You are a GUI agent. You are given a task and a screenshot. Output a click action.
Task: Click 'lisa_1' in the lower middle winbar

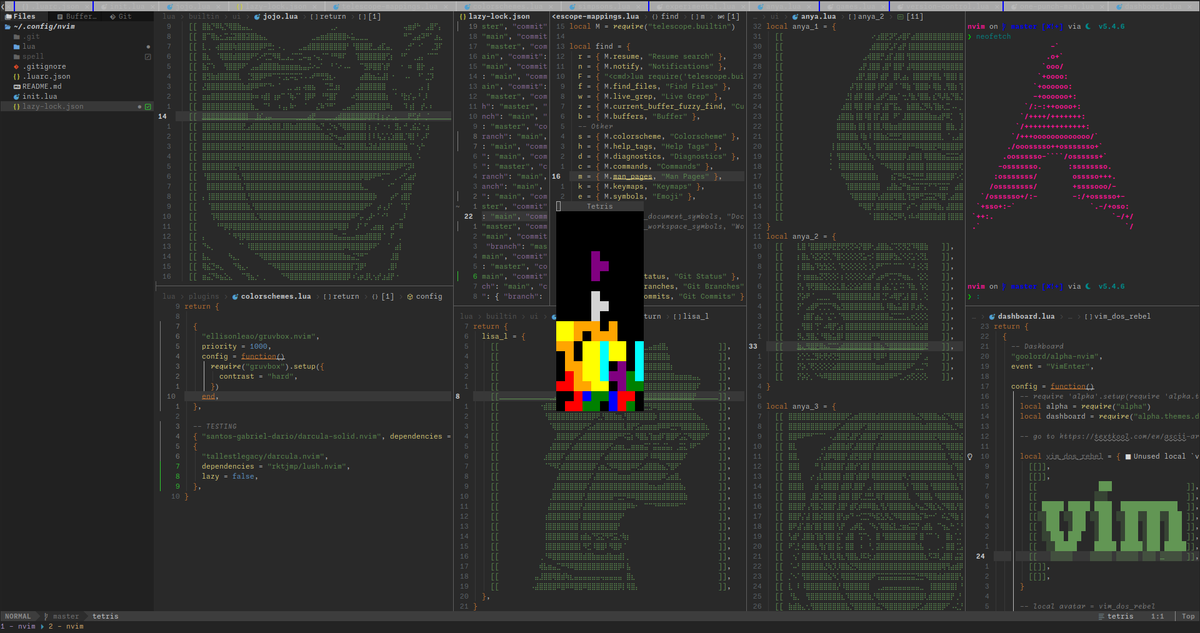[694, 316]
